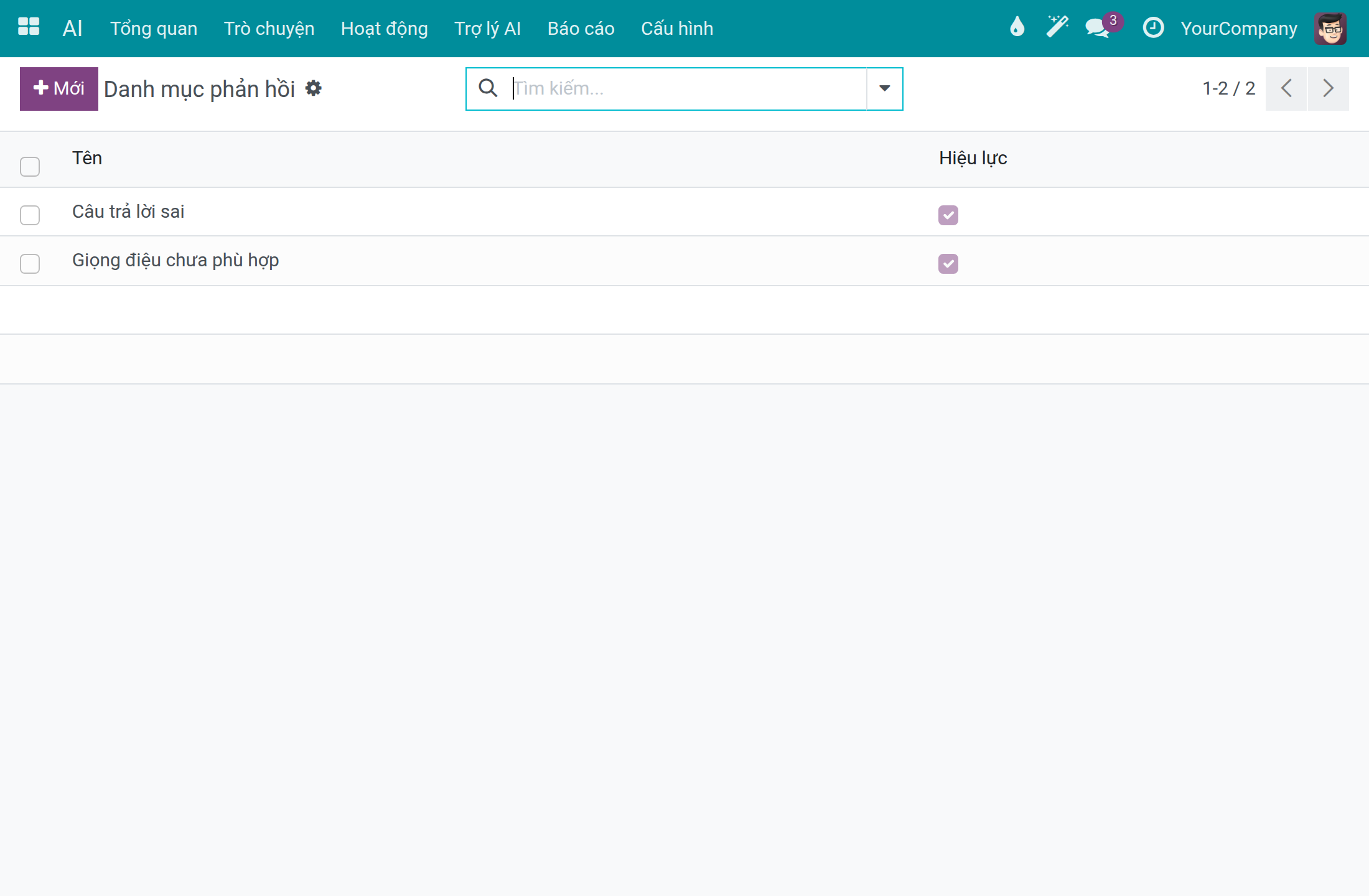Open the user avatar menu
Image resolution: width=1369 pixels, height=896 pixels.
tap(1330, 28)
